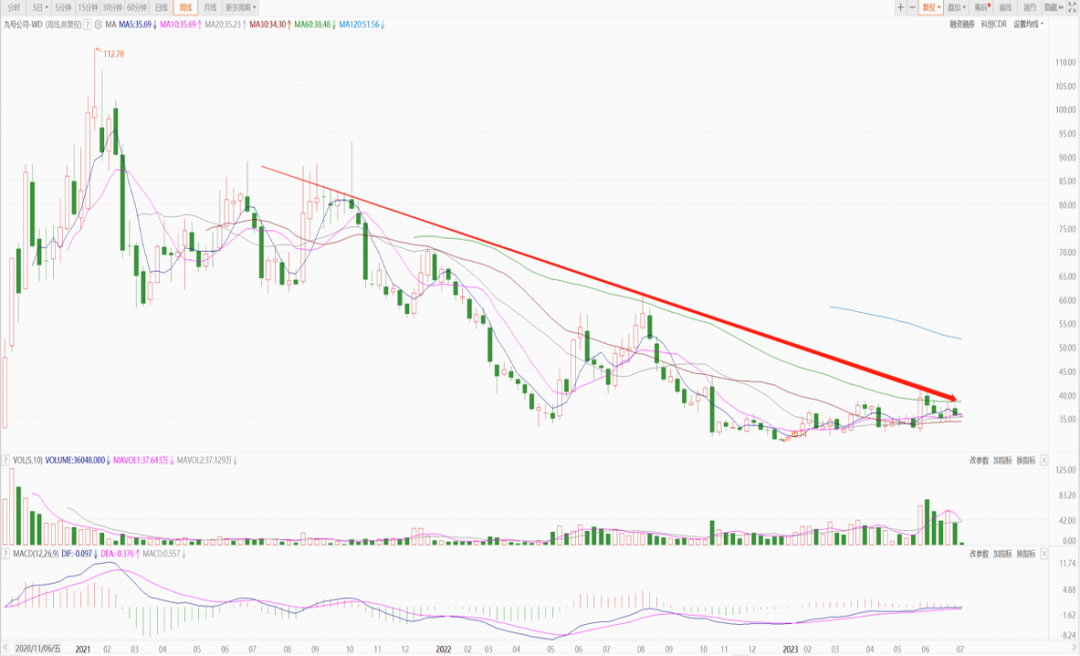Toggle the 融资融券 margin trading overlay

pos(962,24)
